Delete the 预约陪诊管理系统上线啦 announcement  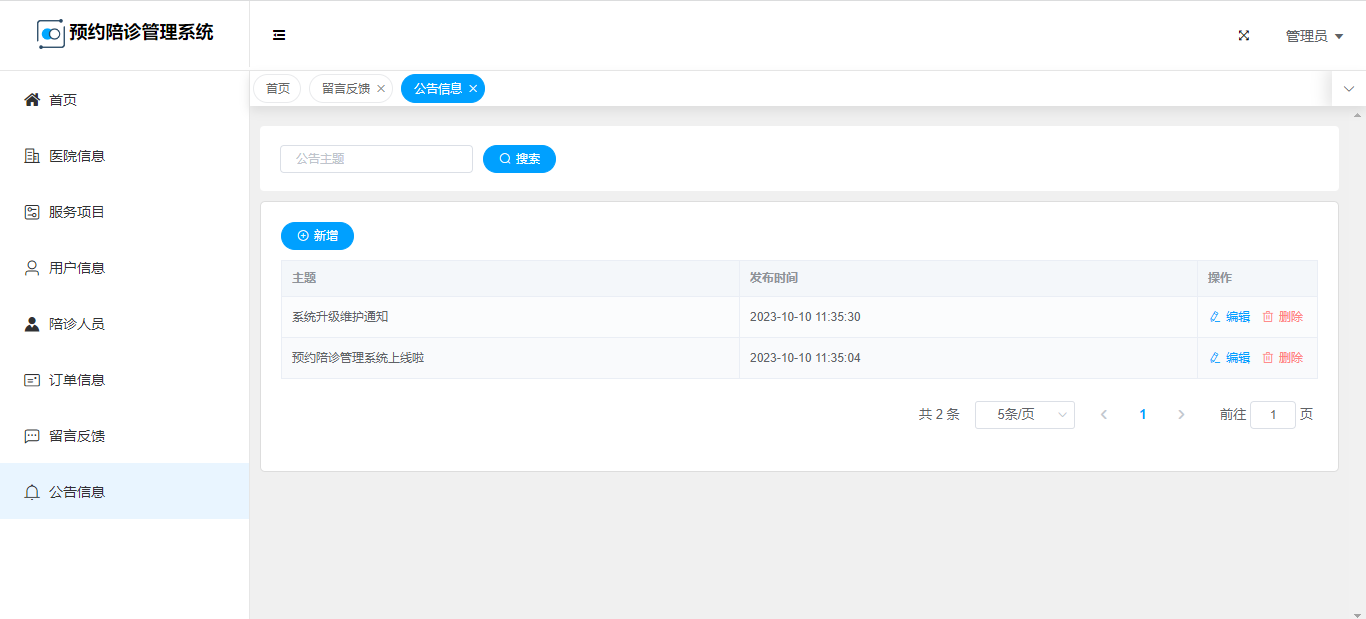click(1282, 358)
